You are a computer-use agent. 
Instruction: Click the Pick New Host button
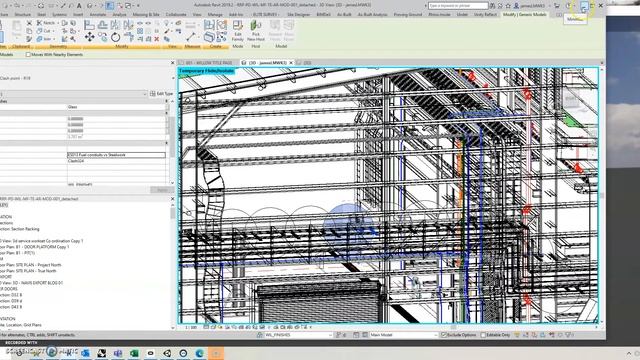click(256, 31)
